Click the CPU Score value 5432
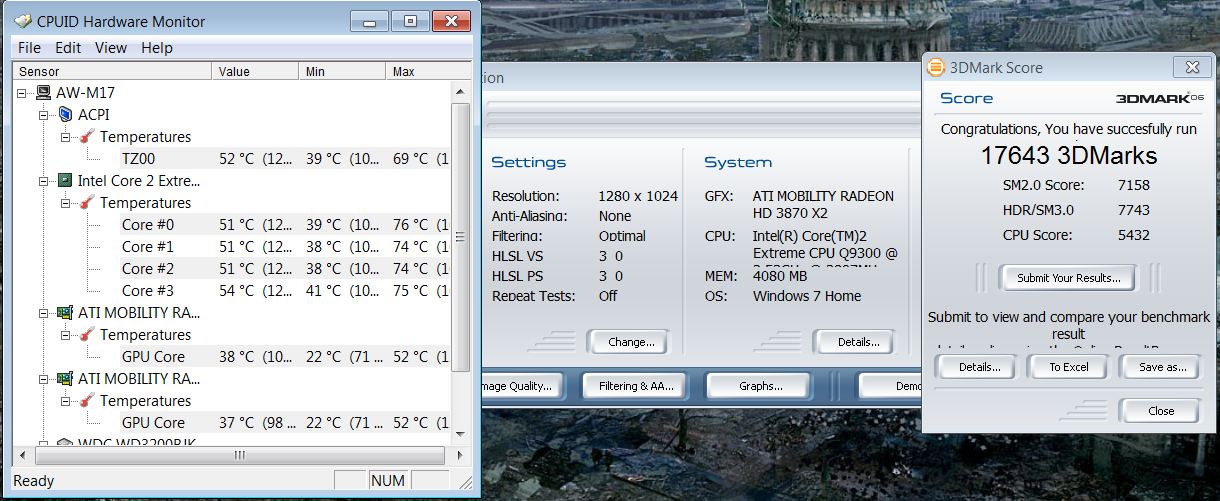 (x=1135, y=235)
